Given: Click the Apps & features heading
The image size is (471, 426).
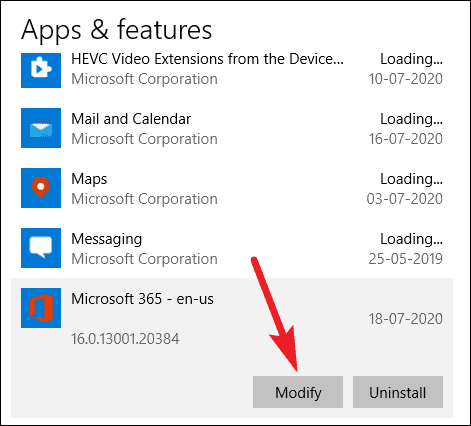Looking at the screenshot, I should 117,31.
